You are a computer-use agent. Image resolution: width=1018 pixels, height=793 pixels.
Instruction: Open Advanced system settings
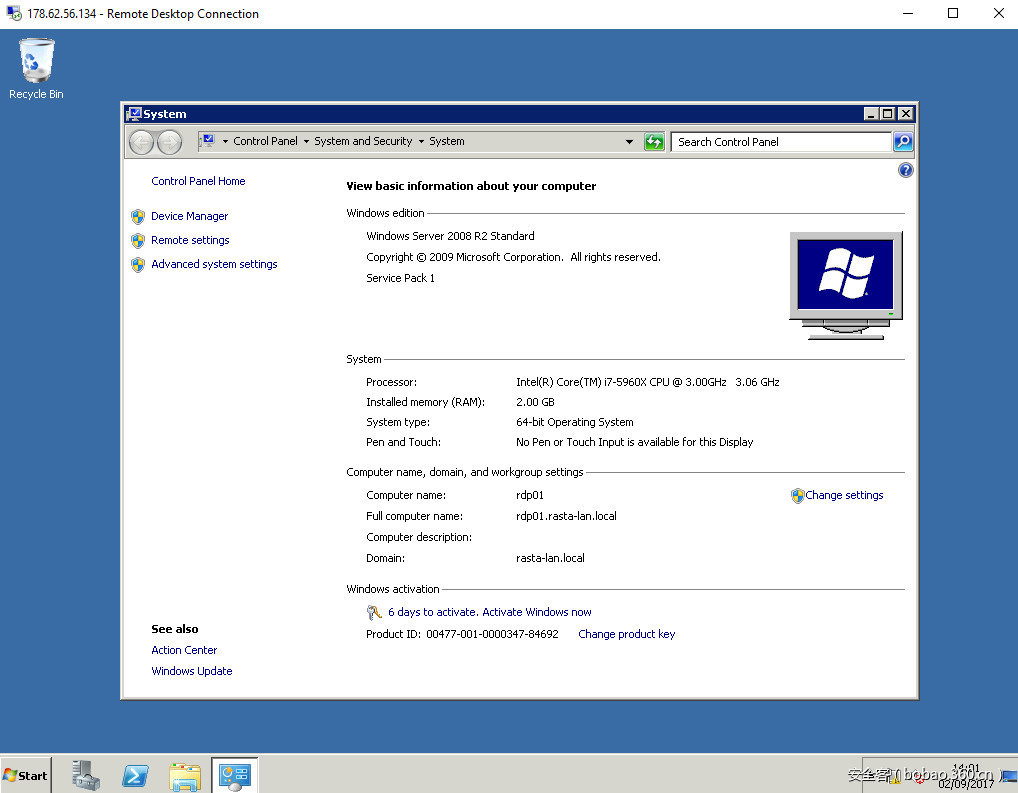[214, 264]
